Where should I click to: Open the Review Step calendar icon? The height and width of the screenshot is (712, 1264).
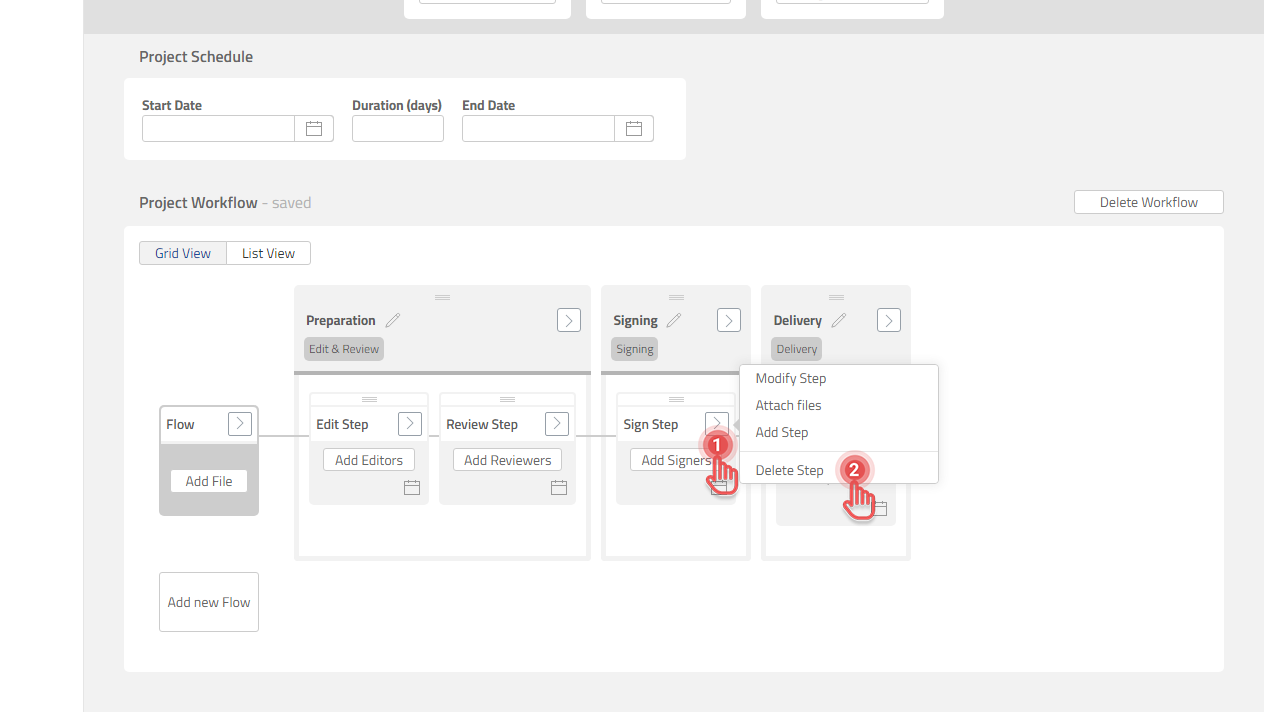pos(559,487)
